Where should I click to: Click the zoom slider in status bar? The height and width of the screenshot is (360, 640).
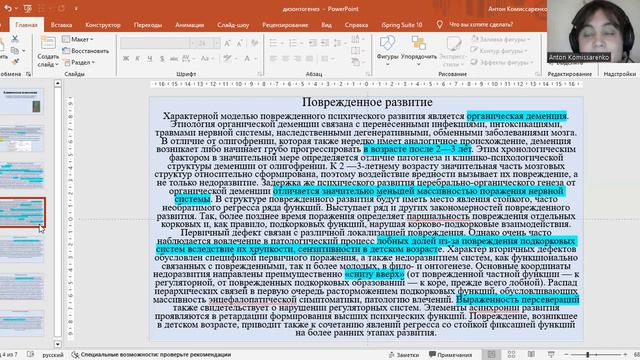[596, 354]
